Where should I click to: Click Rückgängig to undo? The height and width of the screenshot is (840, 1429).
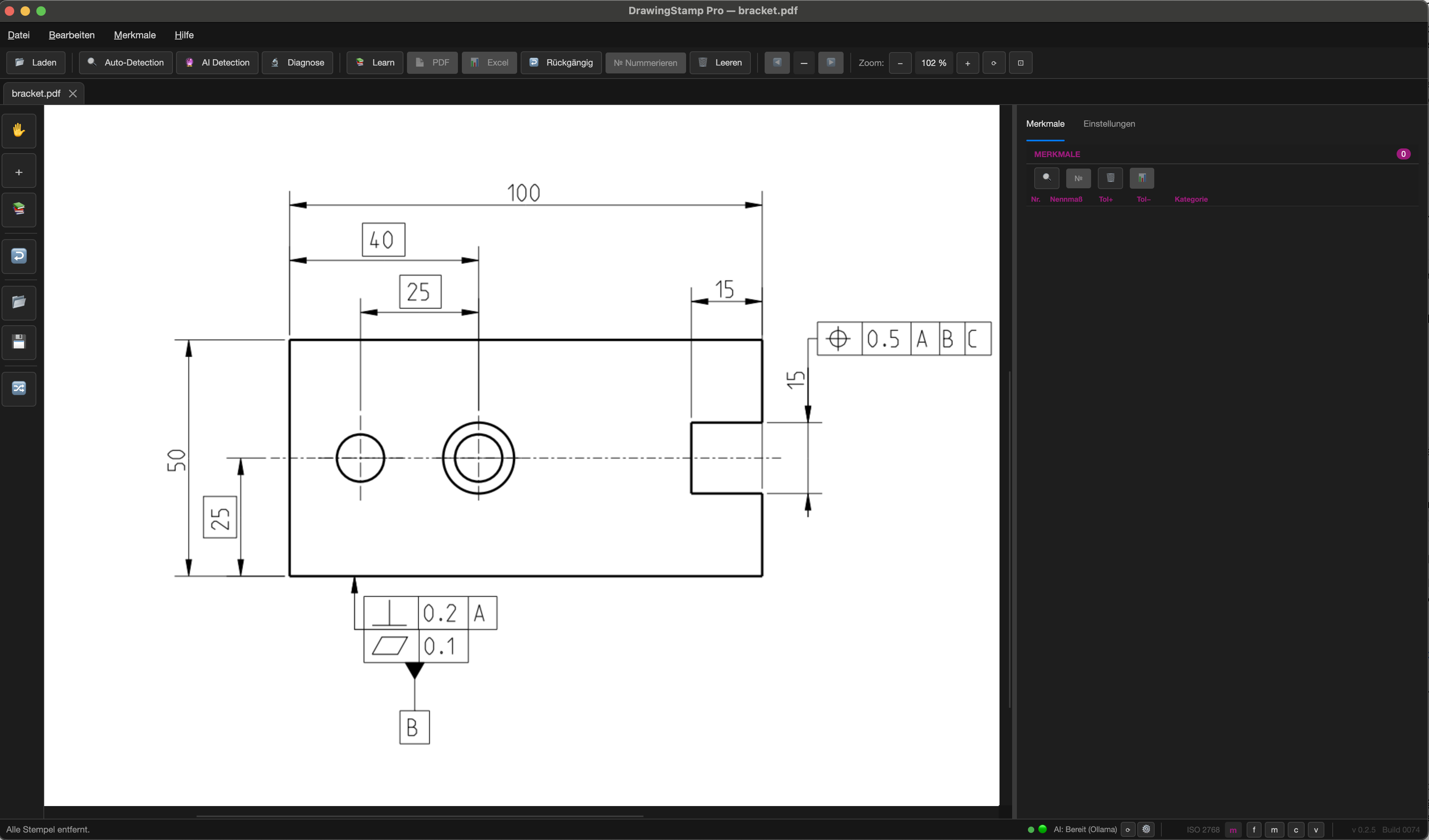tap(561, 62)
